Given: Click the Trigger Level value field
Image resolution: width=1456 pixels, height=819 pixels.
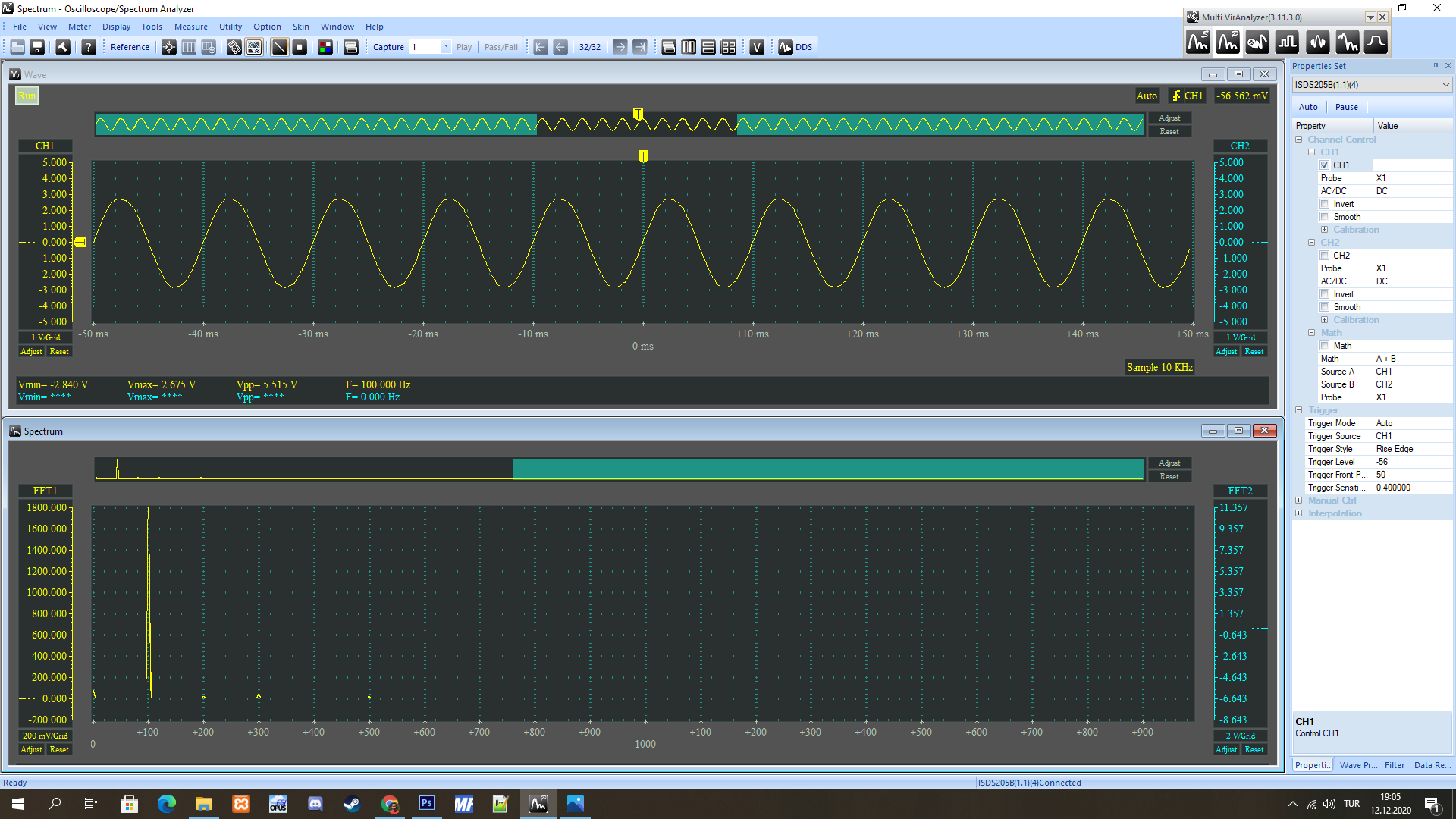Looking at the screenshot, I should [x=1412, y=462].
